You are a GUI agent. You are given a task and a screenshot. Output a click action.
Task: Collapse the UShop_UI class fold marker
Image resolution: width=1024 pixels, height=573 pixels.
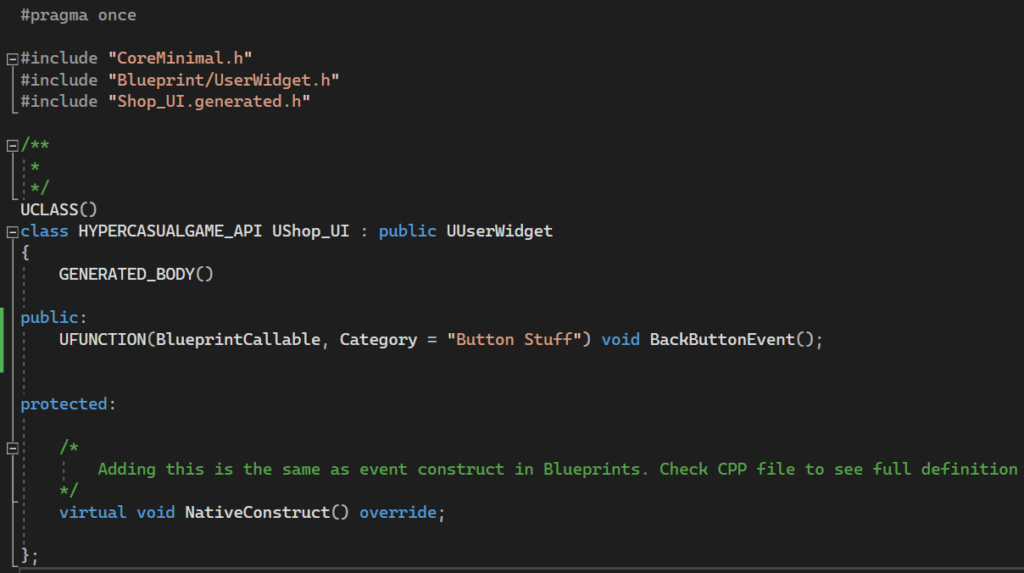(12, 232)
